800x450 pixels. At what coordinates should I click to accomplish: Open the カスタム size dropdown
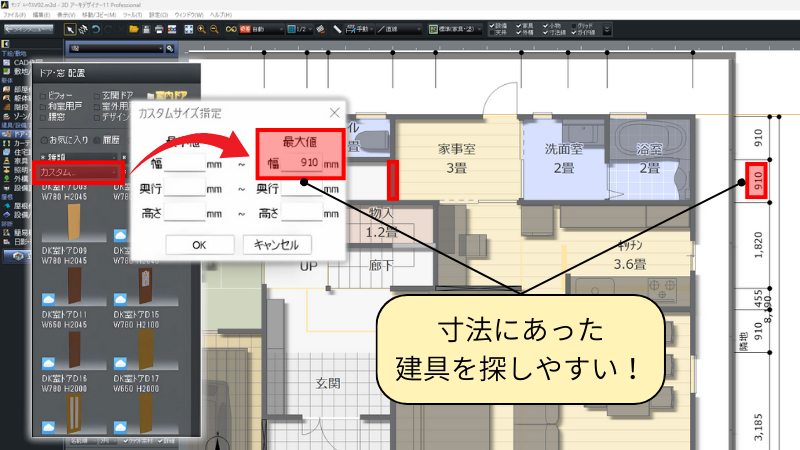78,172
